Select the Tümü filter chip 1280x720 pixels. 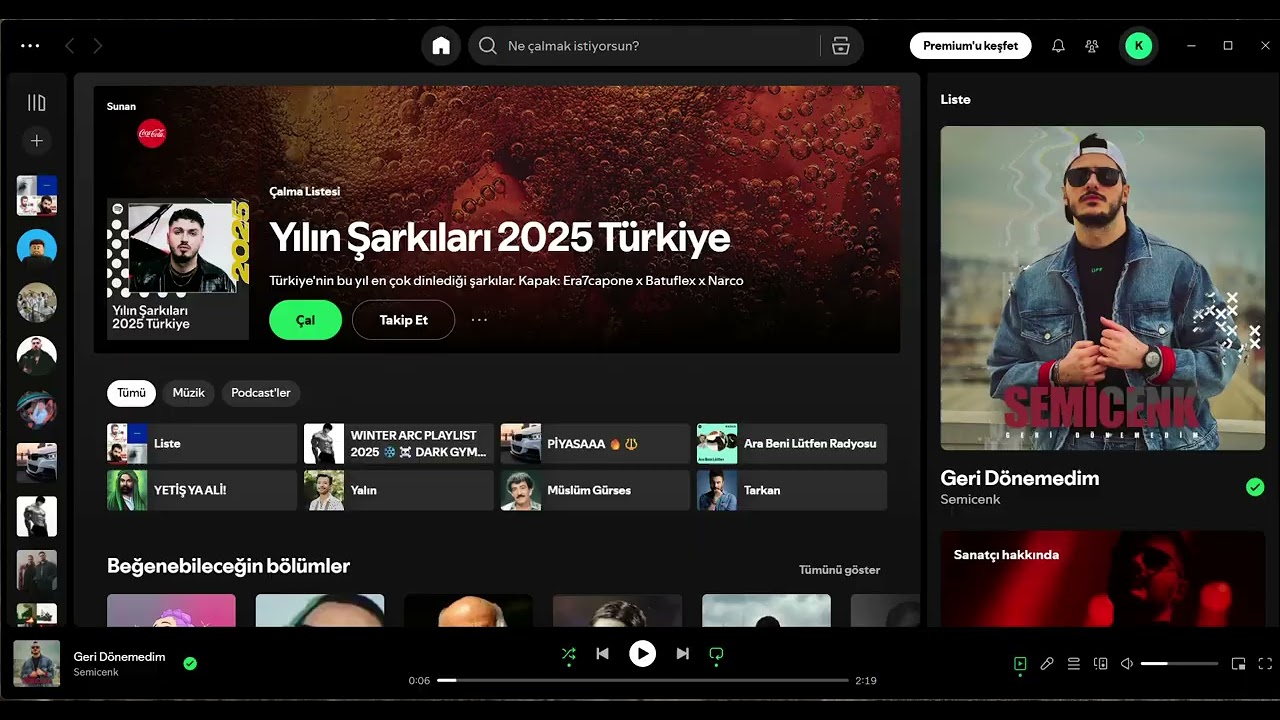(x=131, y=393)
